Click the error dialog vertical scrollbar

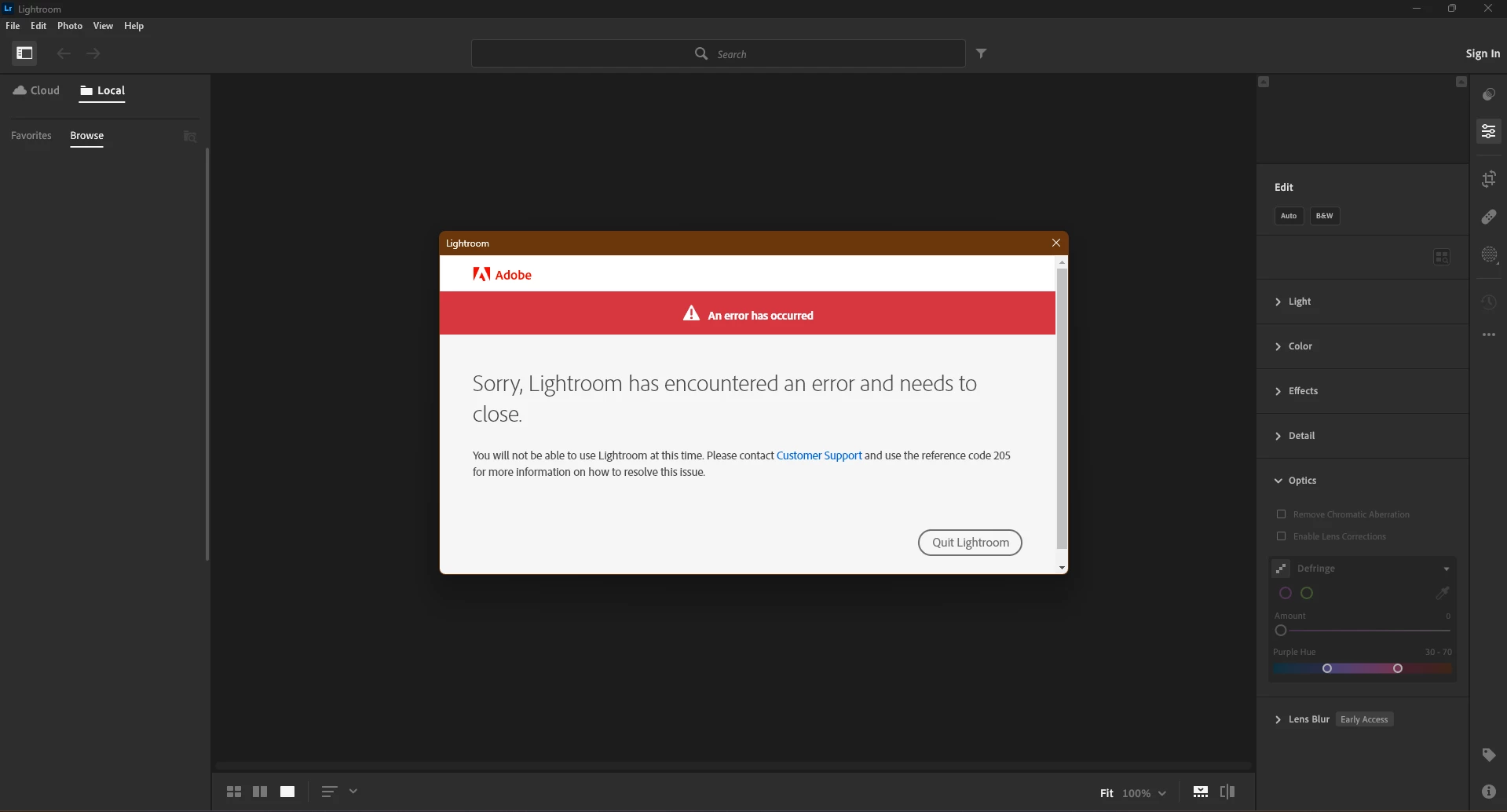pos(1062,408)
